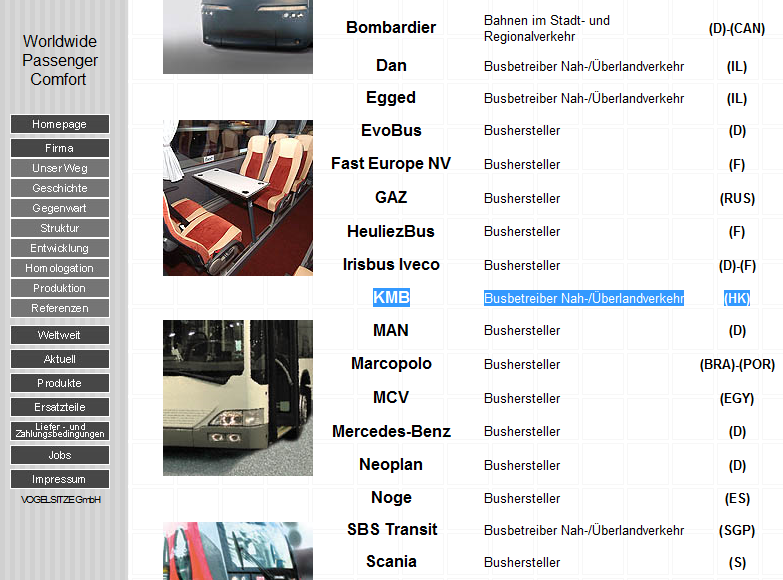Click the red bus photo thumbnail

click(238, 551)
